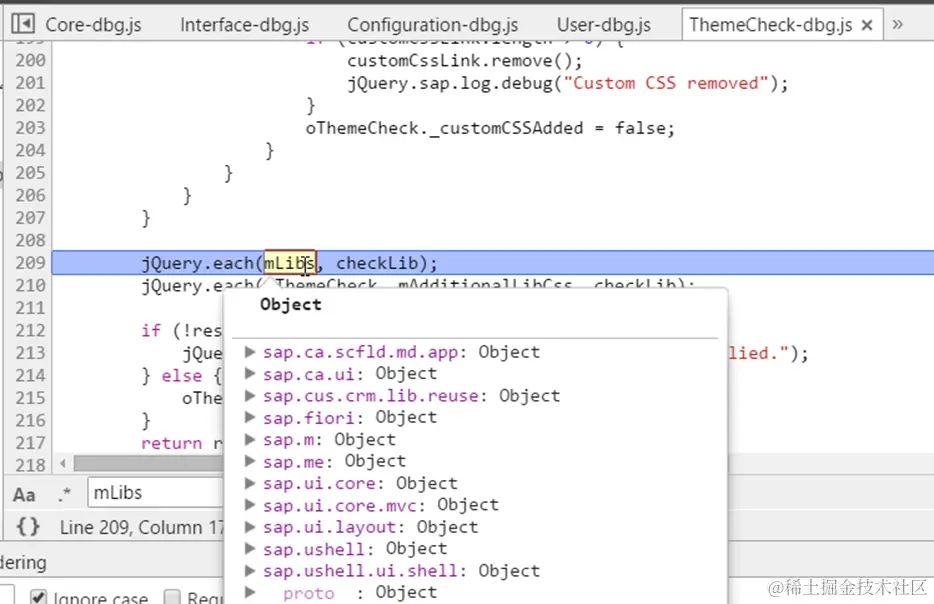Screen dimensions: 934x604
Task: Expand sap.ushell.ui.shell object entry
Action: point(250,571)
